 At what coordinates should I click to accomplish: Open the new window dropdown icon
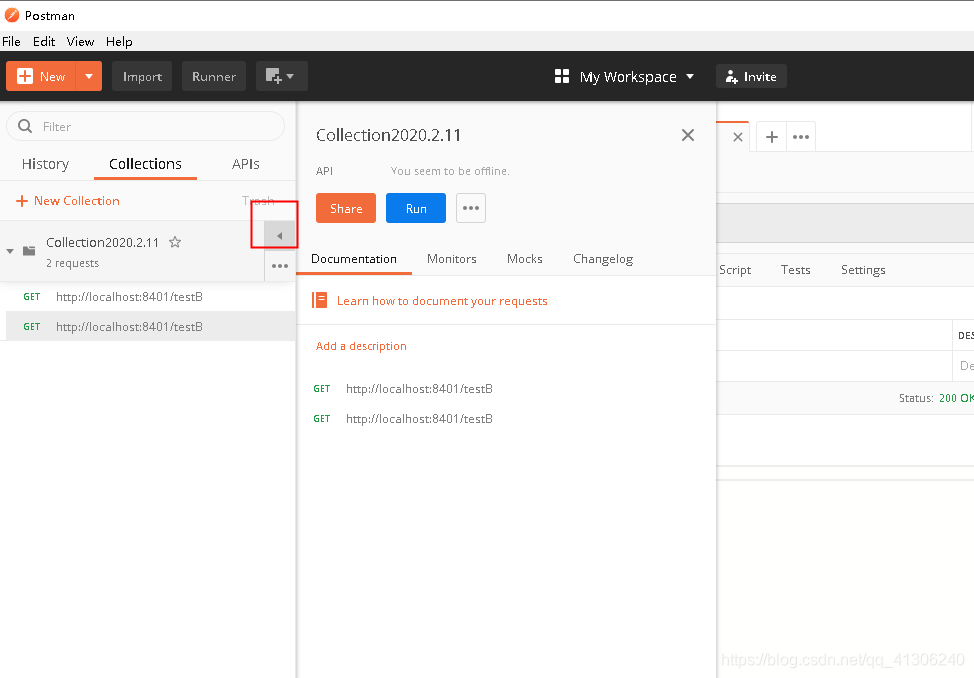point(281,76)
